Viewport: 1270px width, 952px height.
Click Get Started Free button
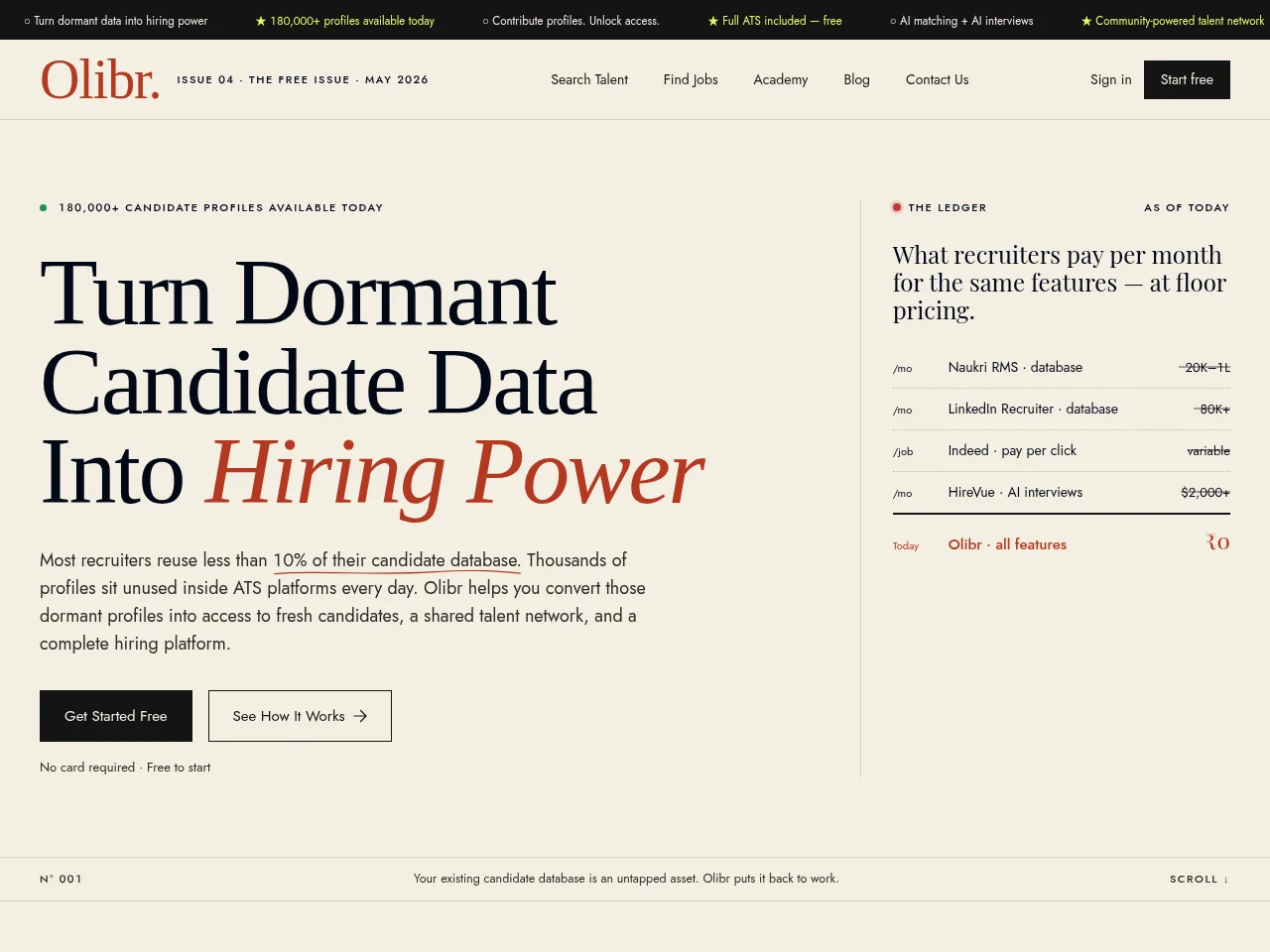(x=116, y=716)
